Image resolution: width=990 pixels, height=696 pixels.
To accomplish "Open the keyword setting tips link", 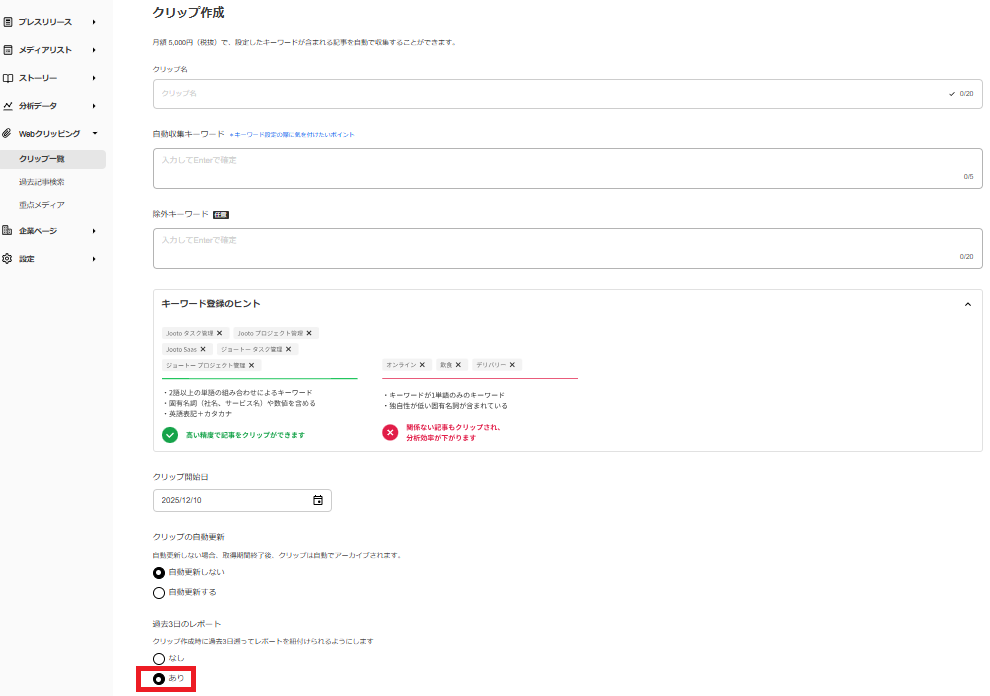I will point(292,134).
